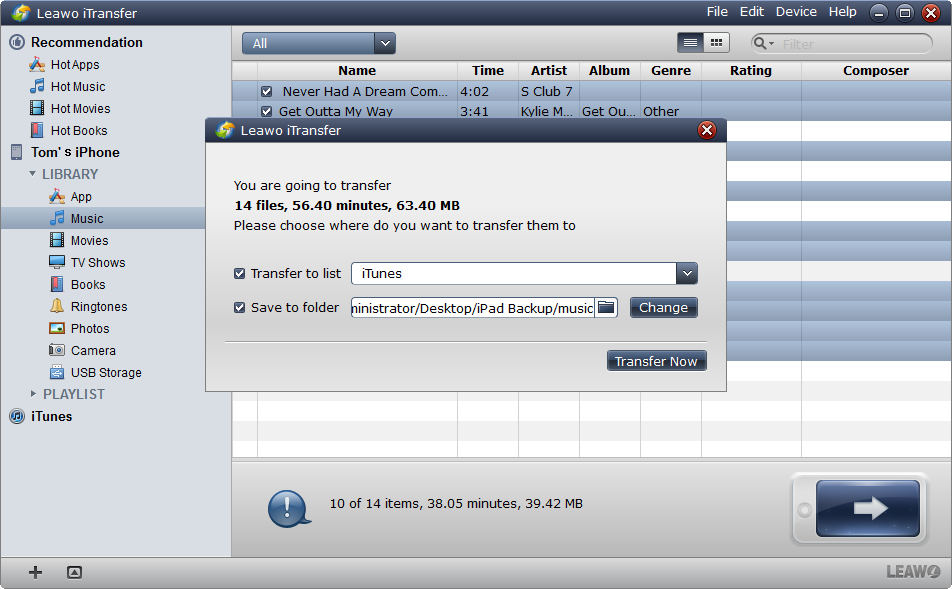Open the Edit menu
Screen dimensions: 952x589
pyautogui.click(x=752, y=12)
